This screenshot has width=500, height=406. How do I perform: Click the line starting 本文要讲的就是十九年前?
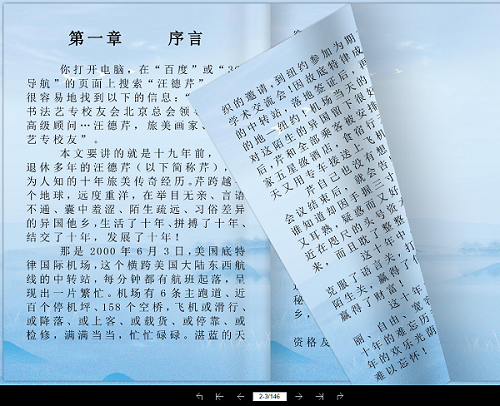coord(136,153)
